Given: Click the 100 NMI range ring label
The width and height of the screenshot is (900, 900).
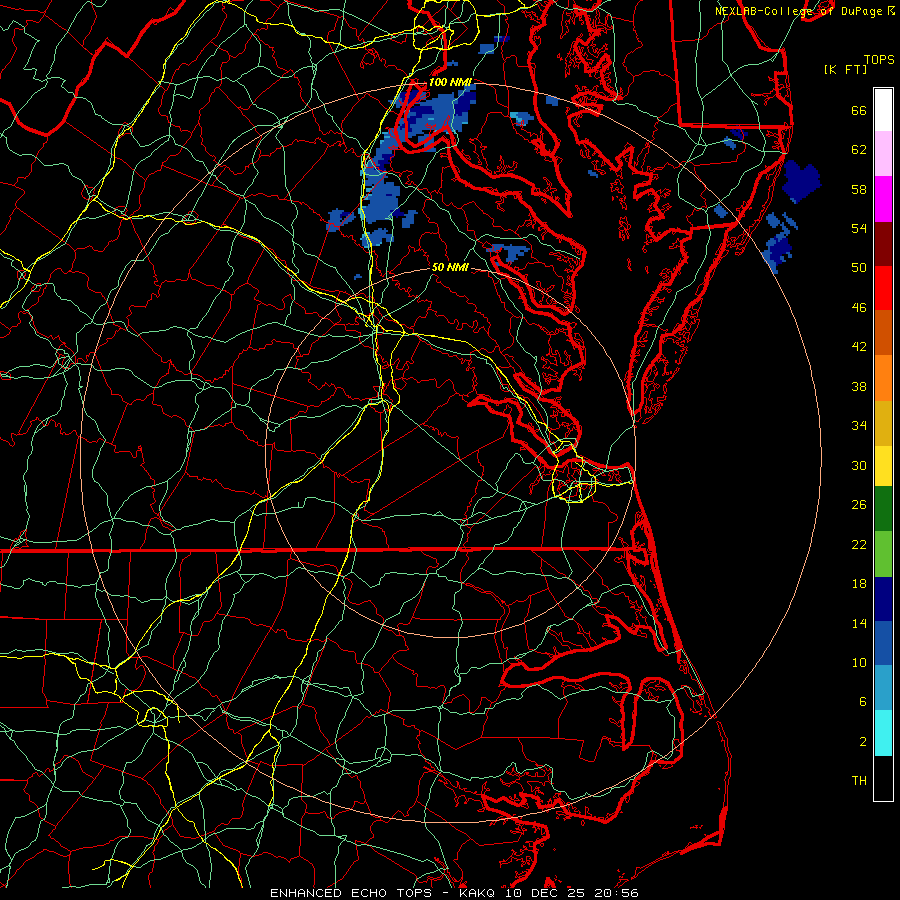Looking at the screenshot, I should (x=450, y=82).
